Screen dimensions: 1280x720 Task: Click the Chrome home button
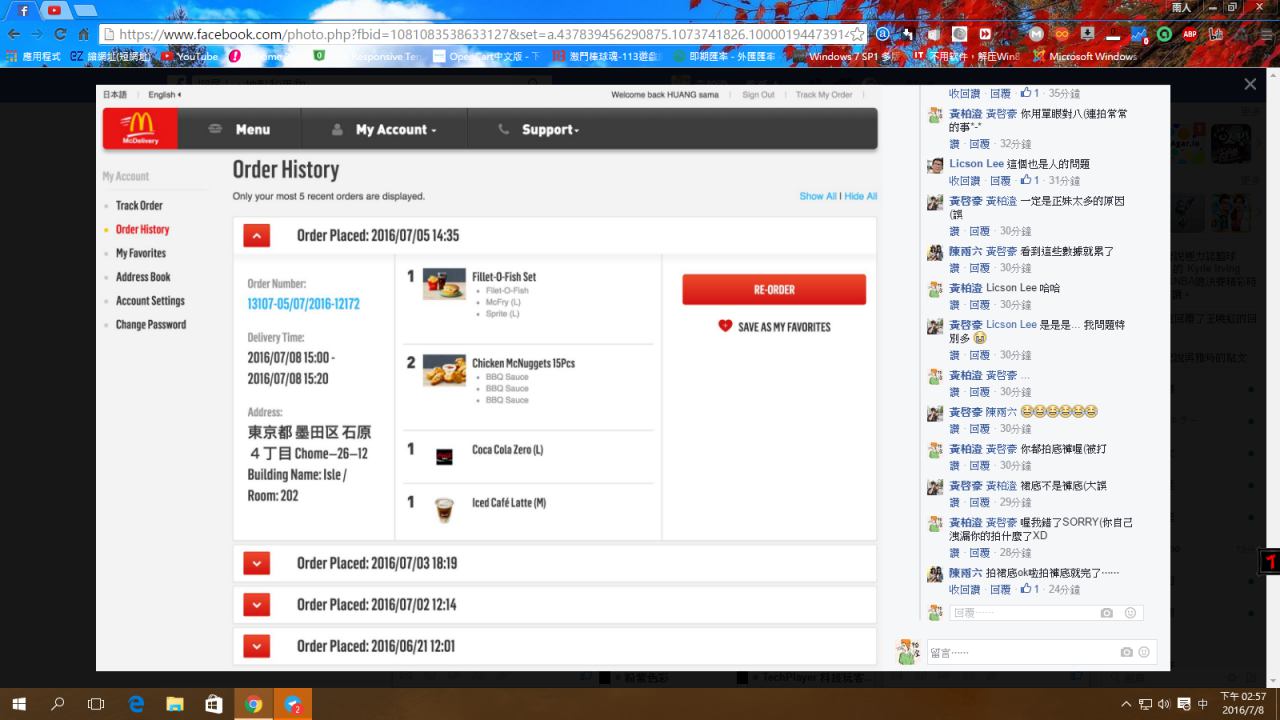coord(84,34)
